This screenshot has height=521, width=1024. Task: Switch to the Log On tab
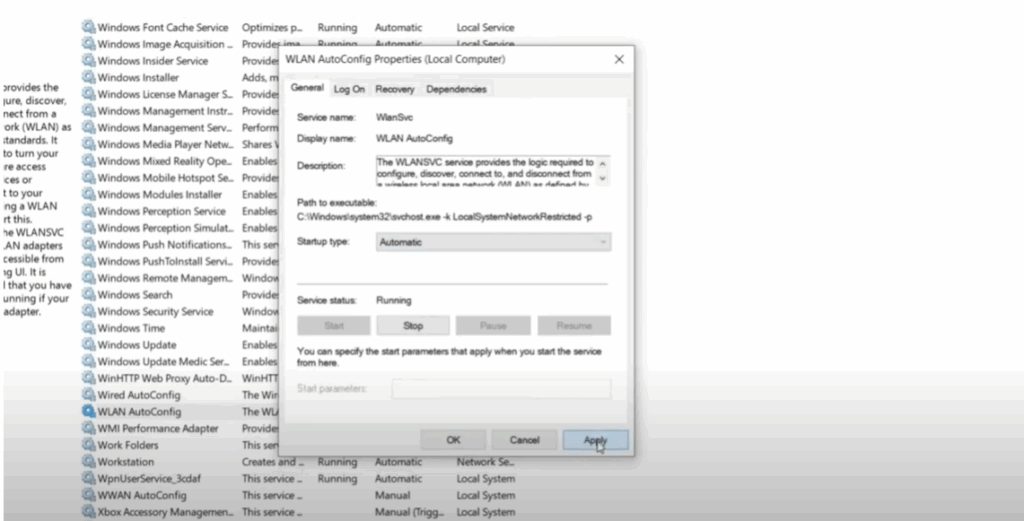coord(349,89)
